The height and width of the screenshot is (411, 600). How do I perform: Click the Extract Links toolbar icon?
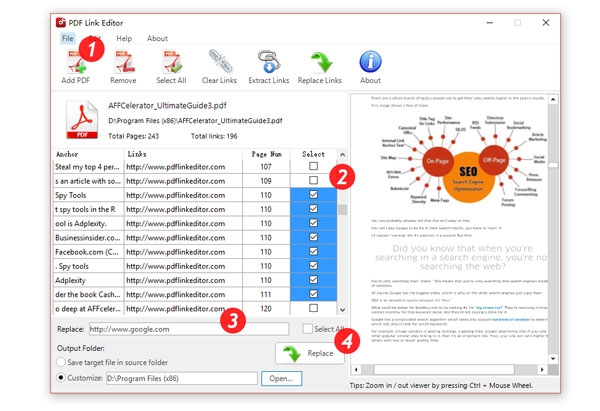tap(269, 61)
